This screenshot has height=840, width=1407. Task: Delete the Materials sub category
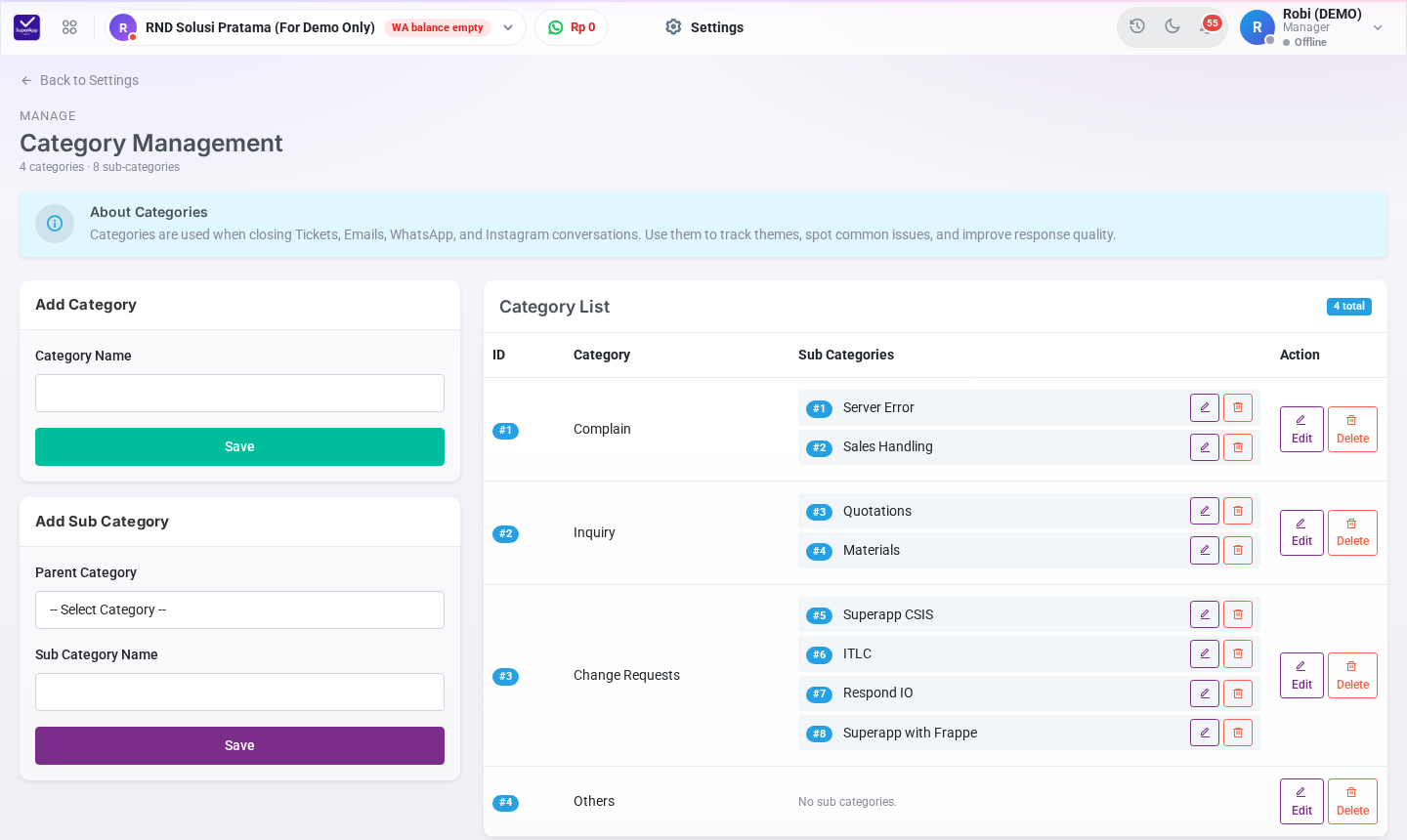pos(1238,550)
